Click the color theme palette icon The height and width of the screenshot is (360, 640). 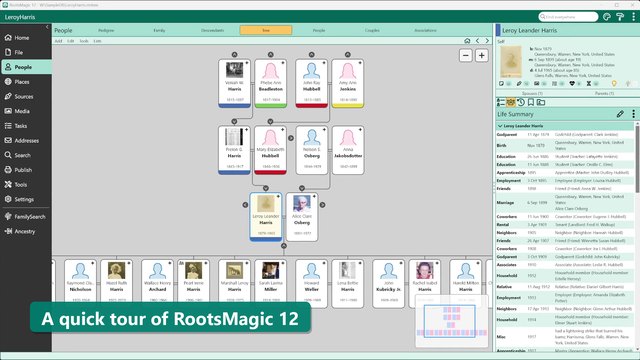point(607,17)
